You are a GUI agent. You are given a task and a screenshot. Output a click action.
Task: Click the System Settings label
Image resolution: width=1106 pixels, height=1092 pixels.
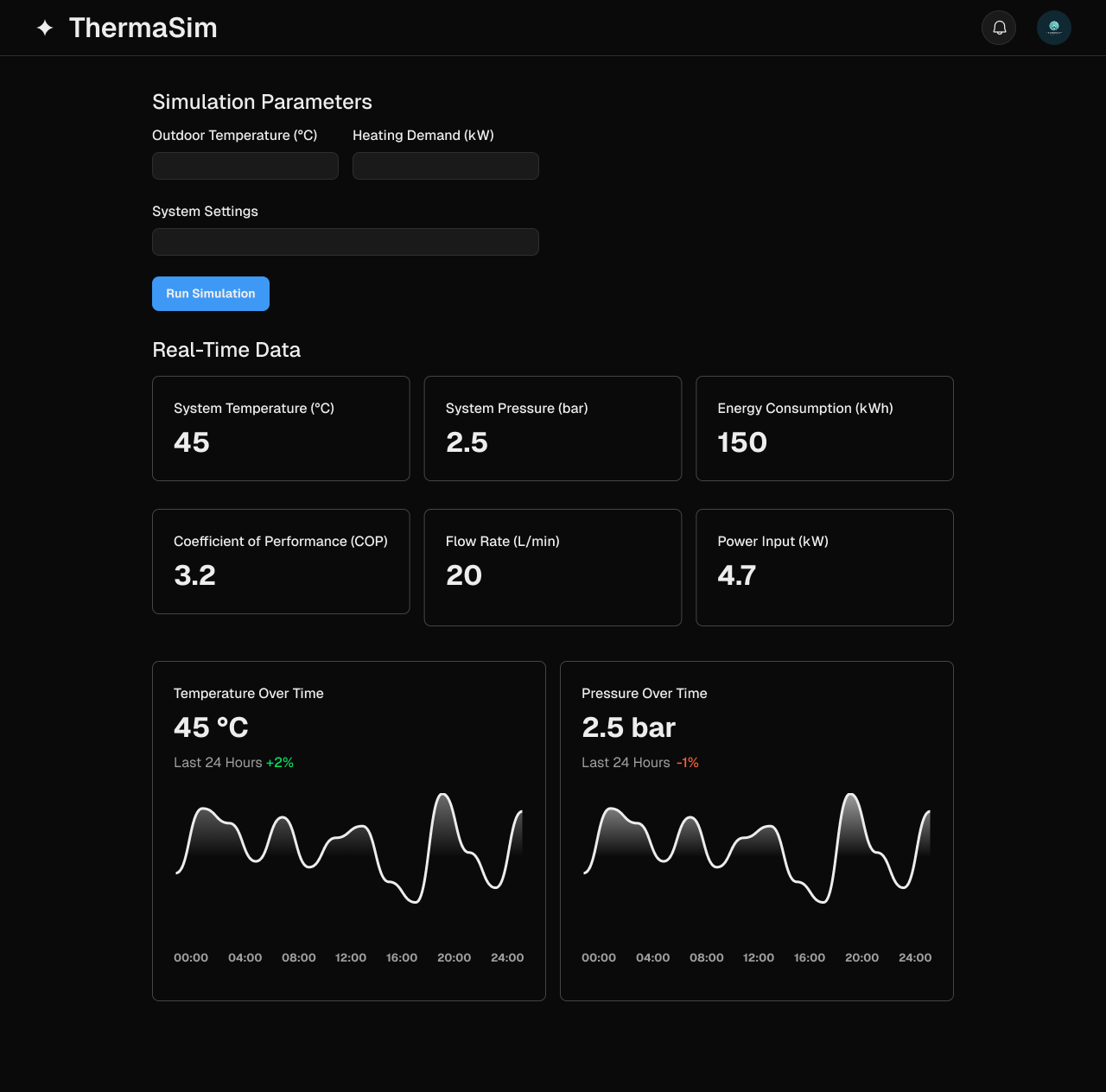click(205, 212)
